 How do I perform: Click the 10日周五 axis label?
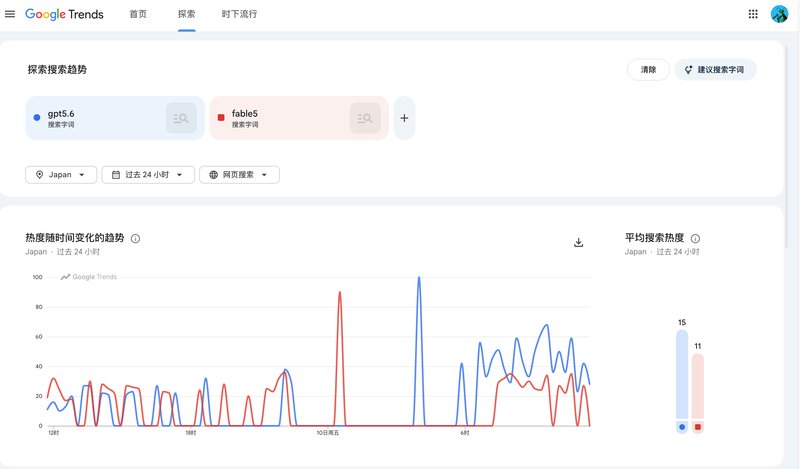pyautogui.click(x=328, y=433)
